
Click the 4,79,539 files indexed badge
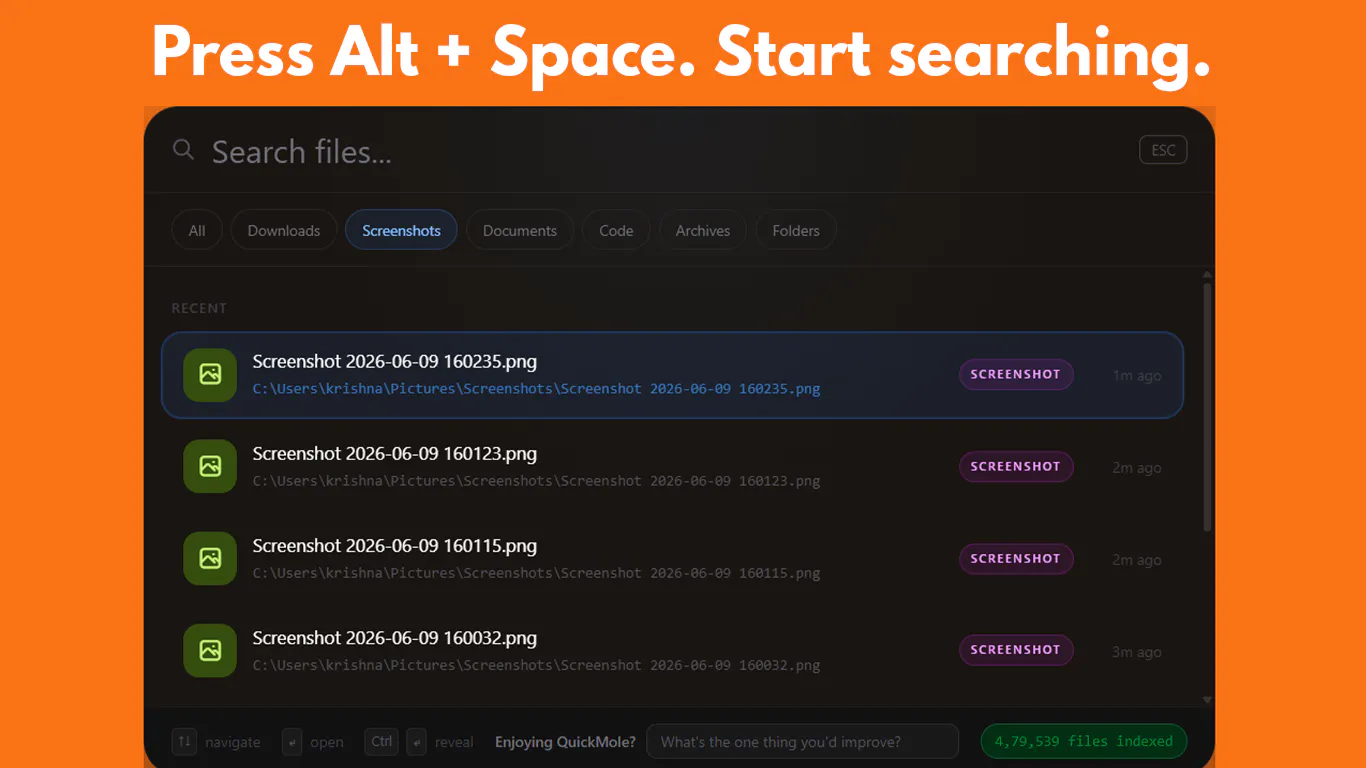(1084, 741)
